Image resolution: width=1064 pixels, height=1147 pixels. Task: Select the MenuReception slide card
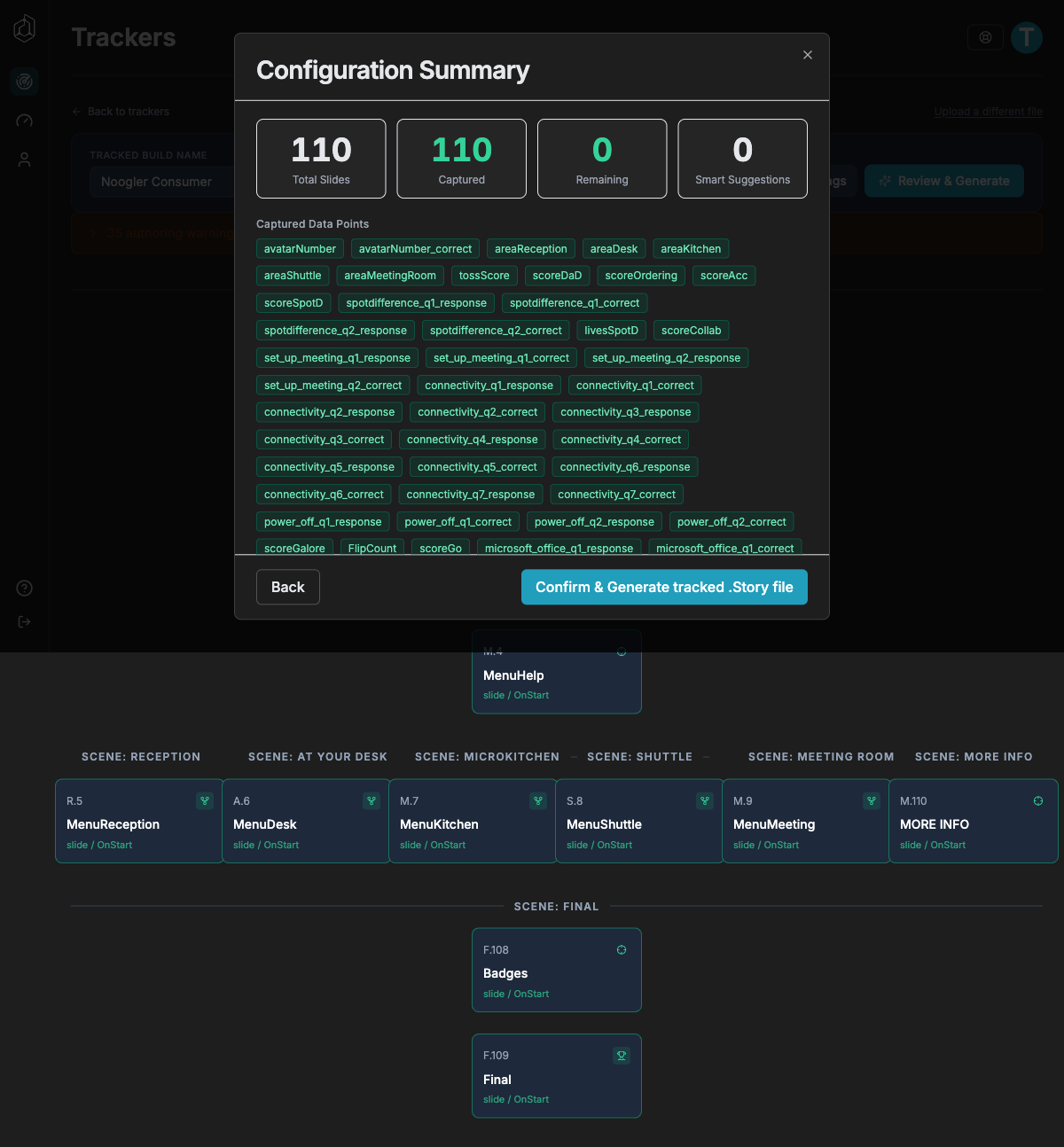coord(139,821)
